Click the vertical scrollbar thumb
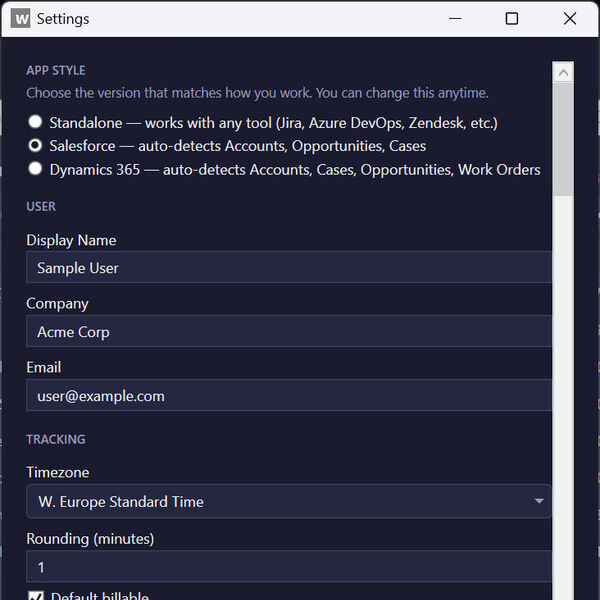This screenshot has height=600, width=600. (x=563, y=140)
